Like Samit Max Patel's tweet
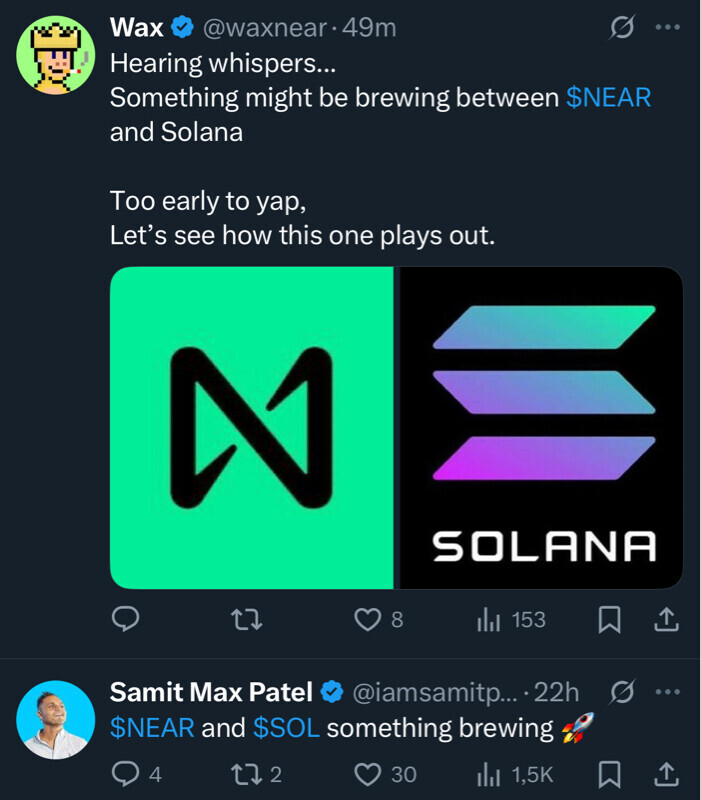701x800 pixels. pyautogui.click(x=369, y=773)
